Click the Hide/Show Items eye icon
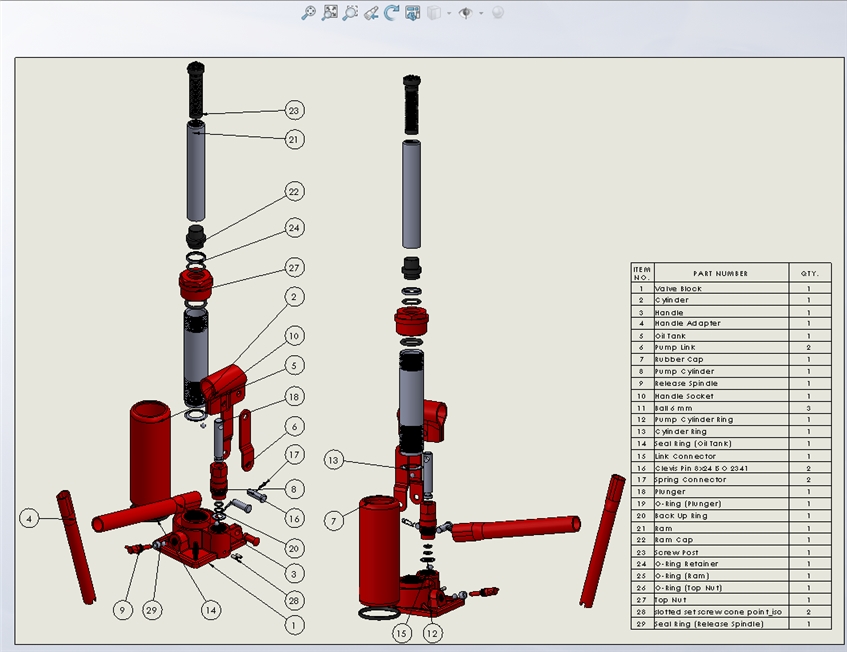 pyautogui.click(x=466, y=12)
